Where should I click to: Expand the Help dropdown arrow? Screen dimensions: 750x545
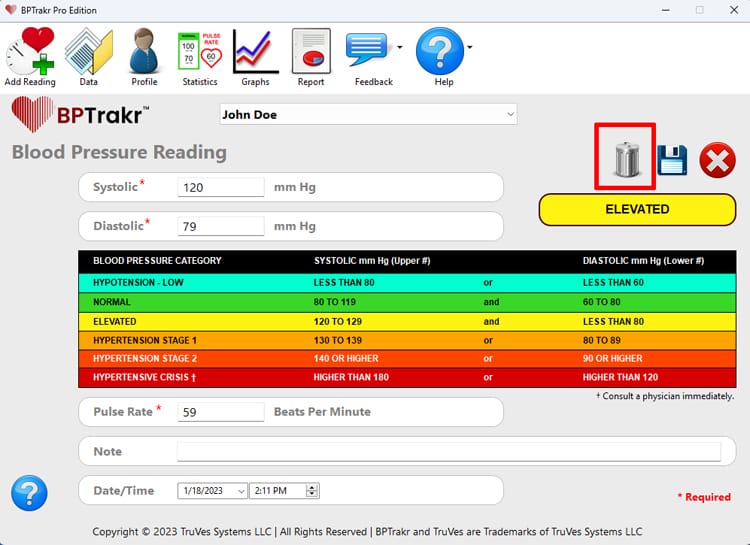[470, 47]
